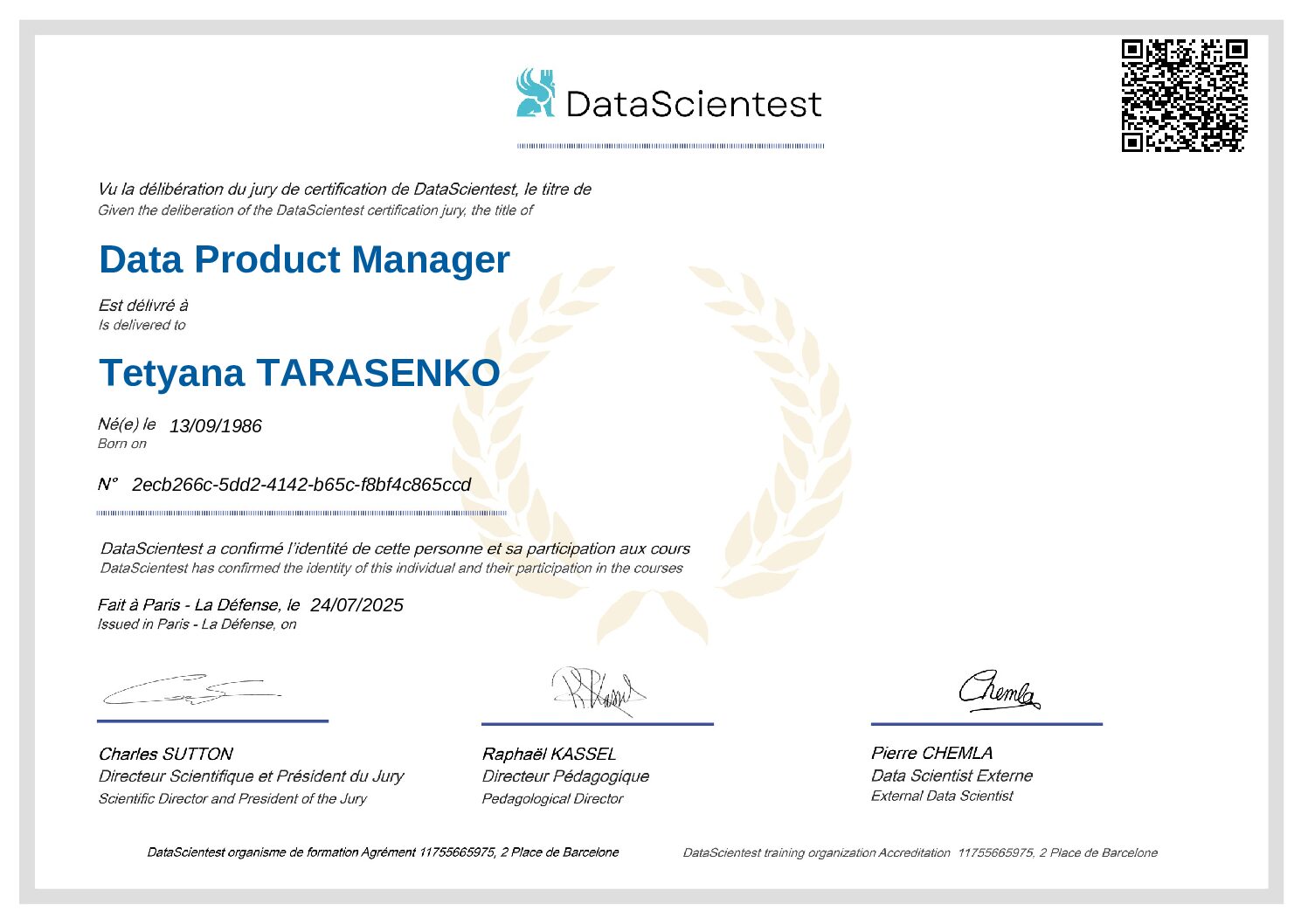
Task: Click 'DataScientest has confirmed the identity' sentence
Action: 391,569
